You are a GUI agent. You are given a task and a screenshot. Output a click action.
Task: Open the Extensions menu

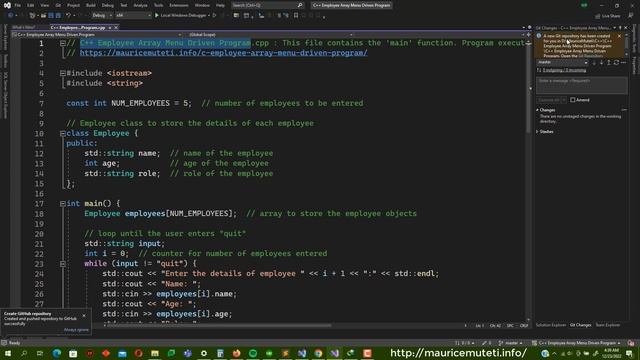tap(179, 5)
